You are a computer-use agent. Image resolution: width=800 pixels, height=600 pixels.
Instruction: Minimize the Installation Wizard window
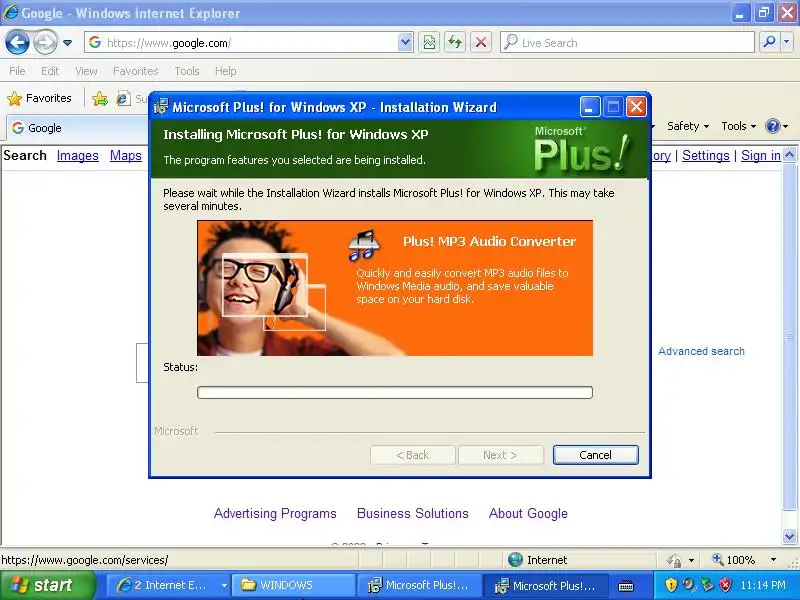pyautogui.click(x=590, y=107)
